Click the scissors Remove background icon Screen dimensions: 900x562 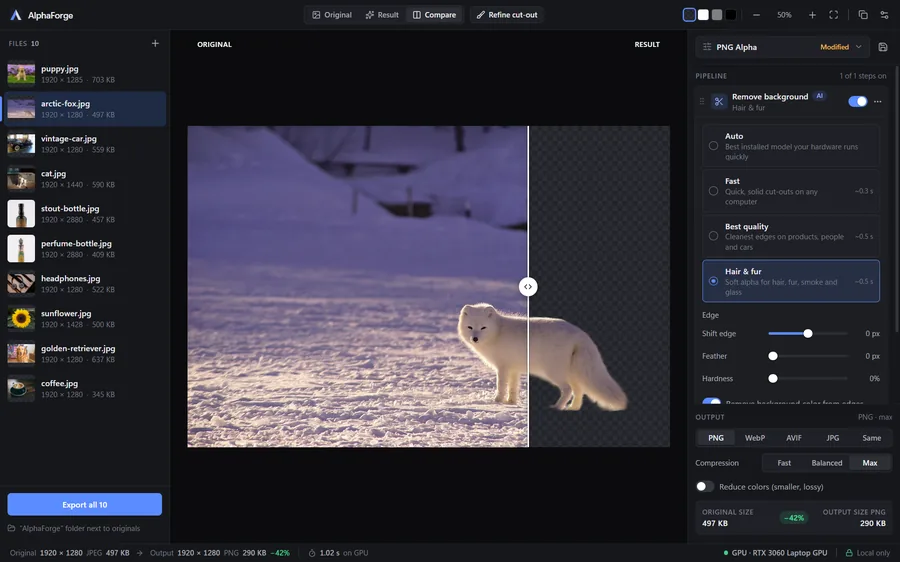[719, 102]
